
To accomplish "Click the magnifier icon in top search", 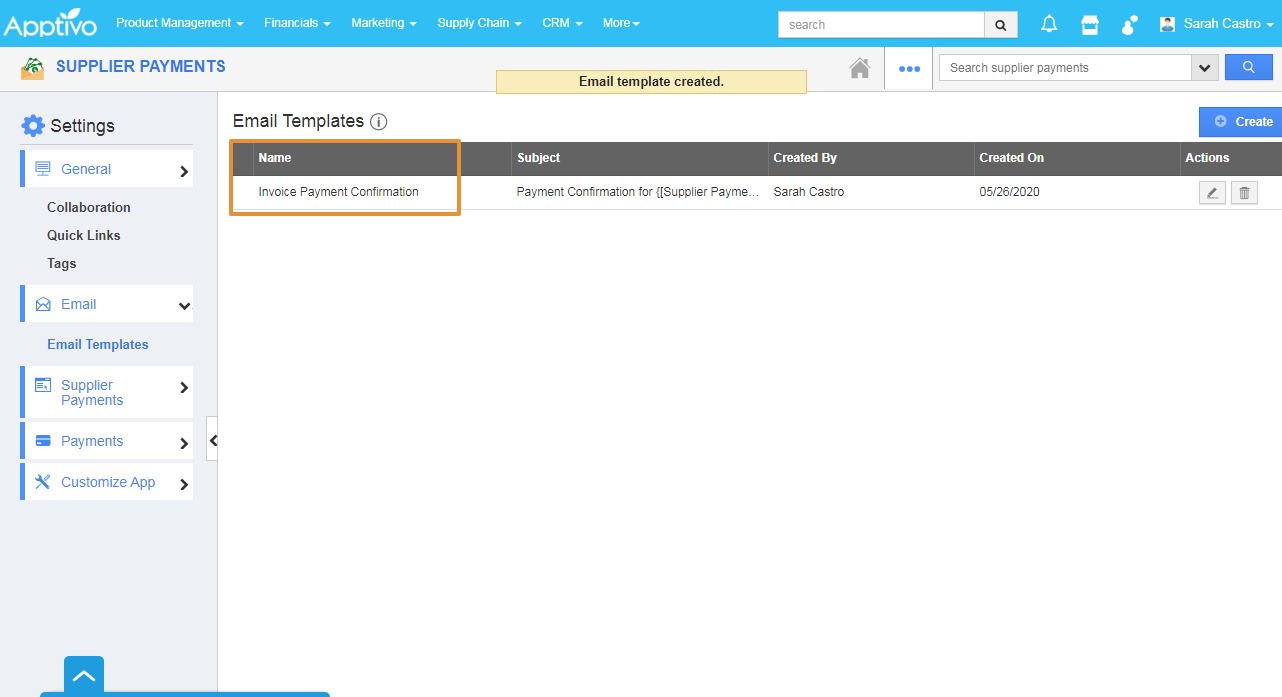I will (x=1000, y=24).
